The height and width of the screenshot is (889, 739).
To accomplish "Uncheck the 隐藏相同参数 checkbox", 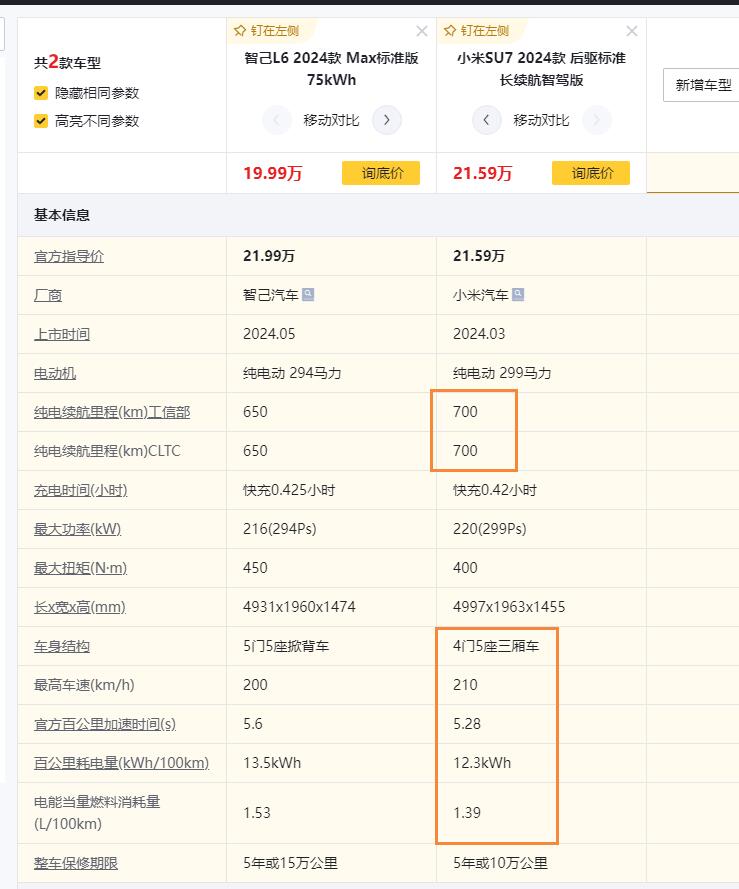I will click(41, 93).
